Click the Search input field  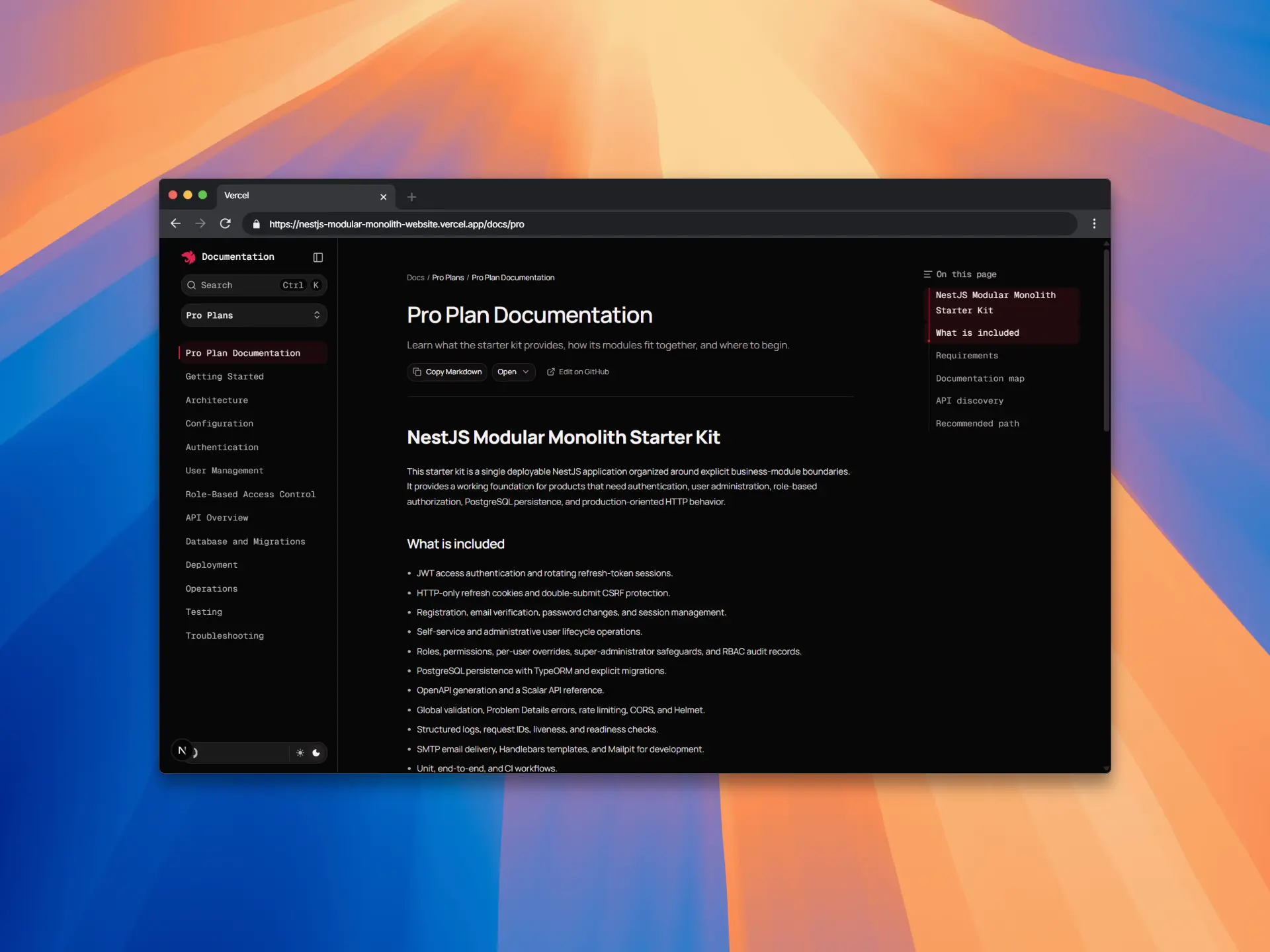254,285
